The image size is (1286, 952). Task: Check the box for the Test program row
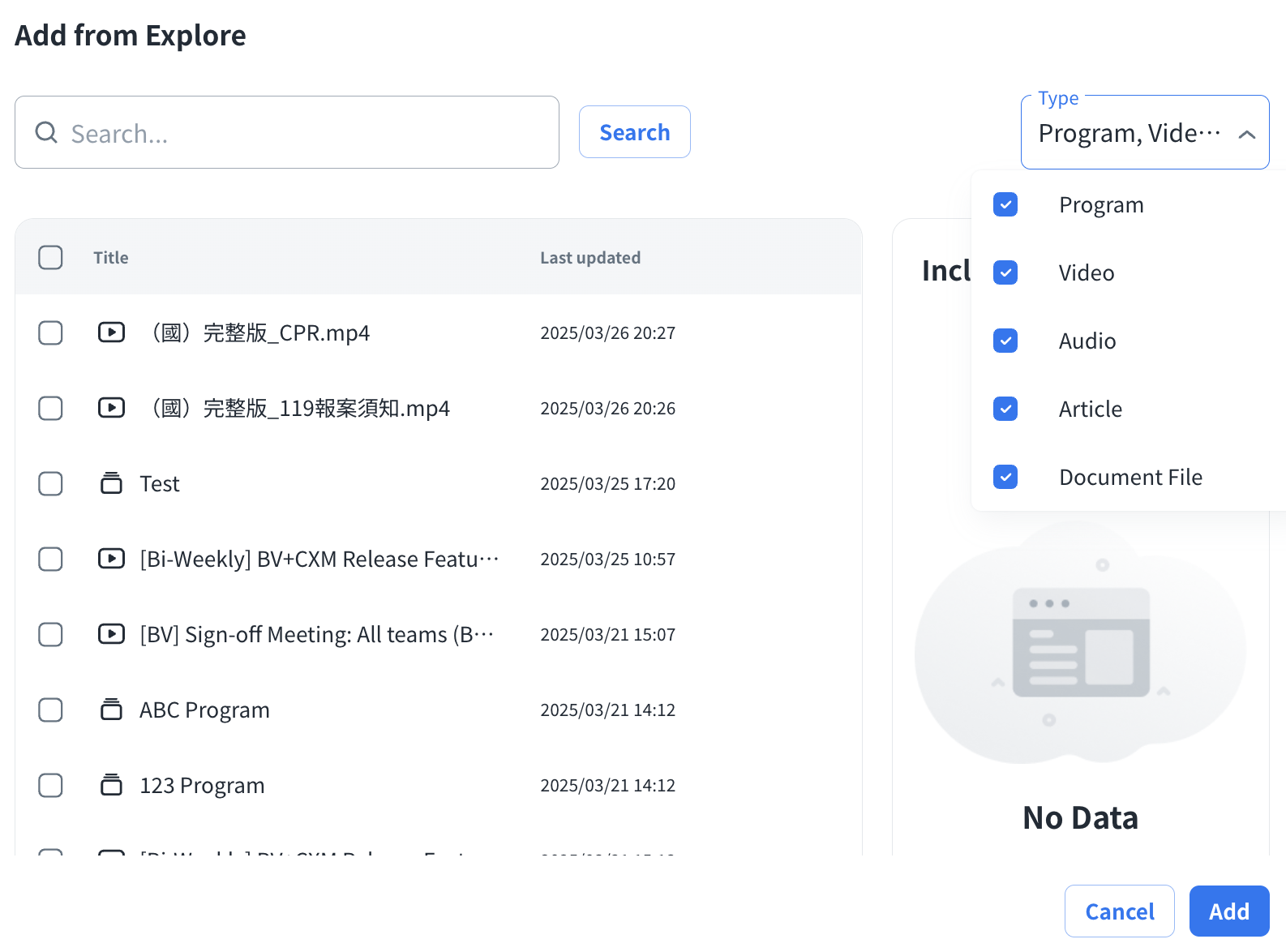[50, 483]
